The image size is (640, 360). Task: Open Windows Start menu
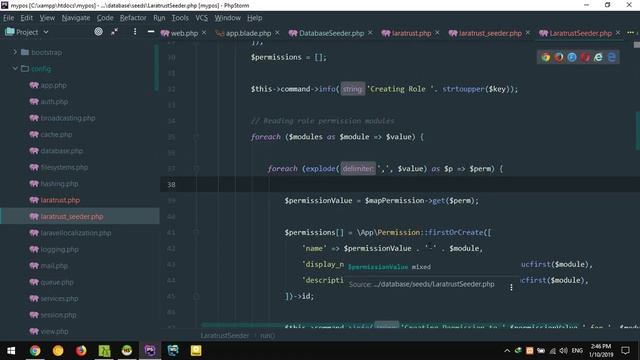click(x=11, y=351)
